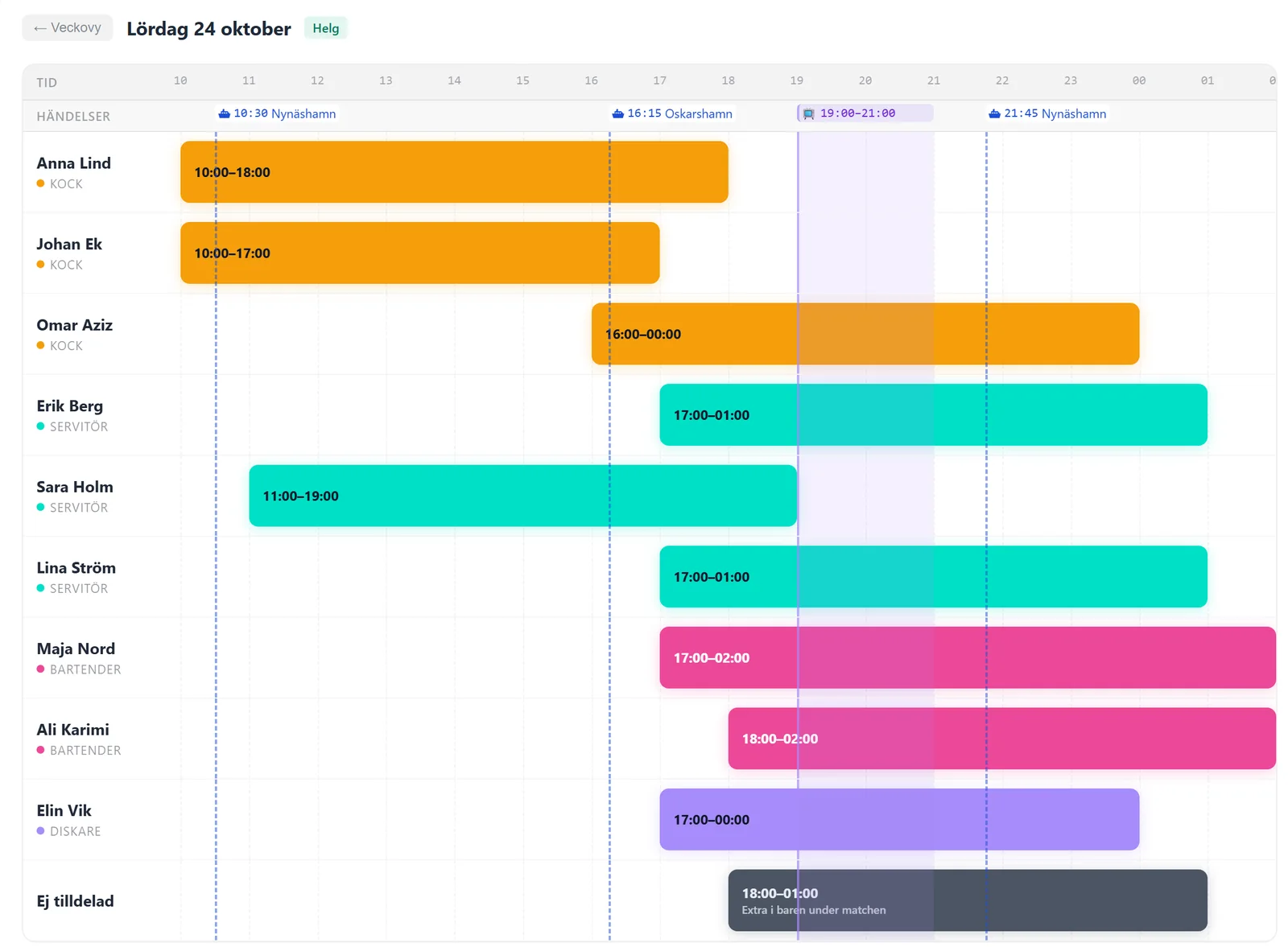Select employee name Omar Aziz

[75, 325]
